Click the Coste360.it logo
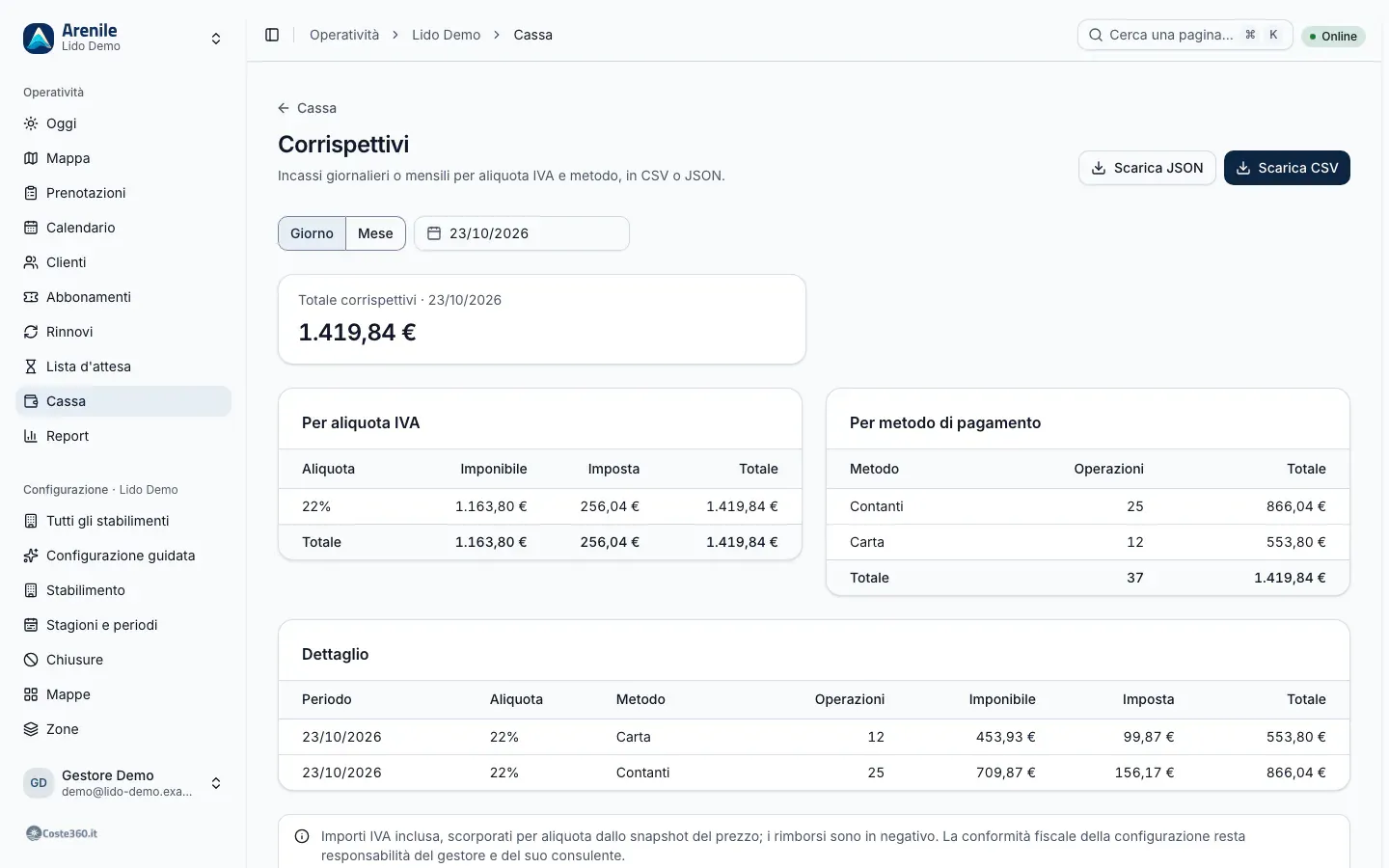This screenshot has width=1389, height=868. (62, 833)
